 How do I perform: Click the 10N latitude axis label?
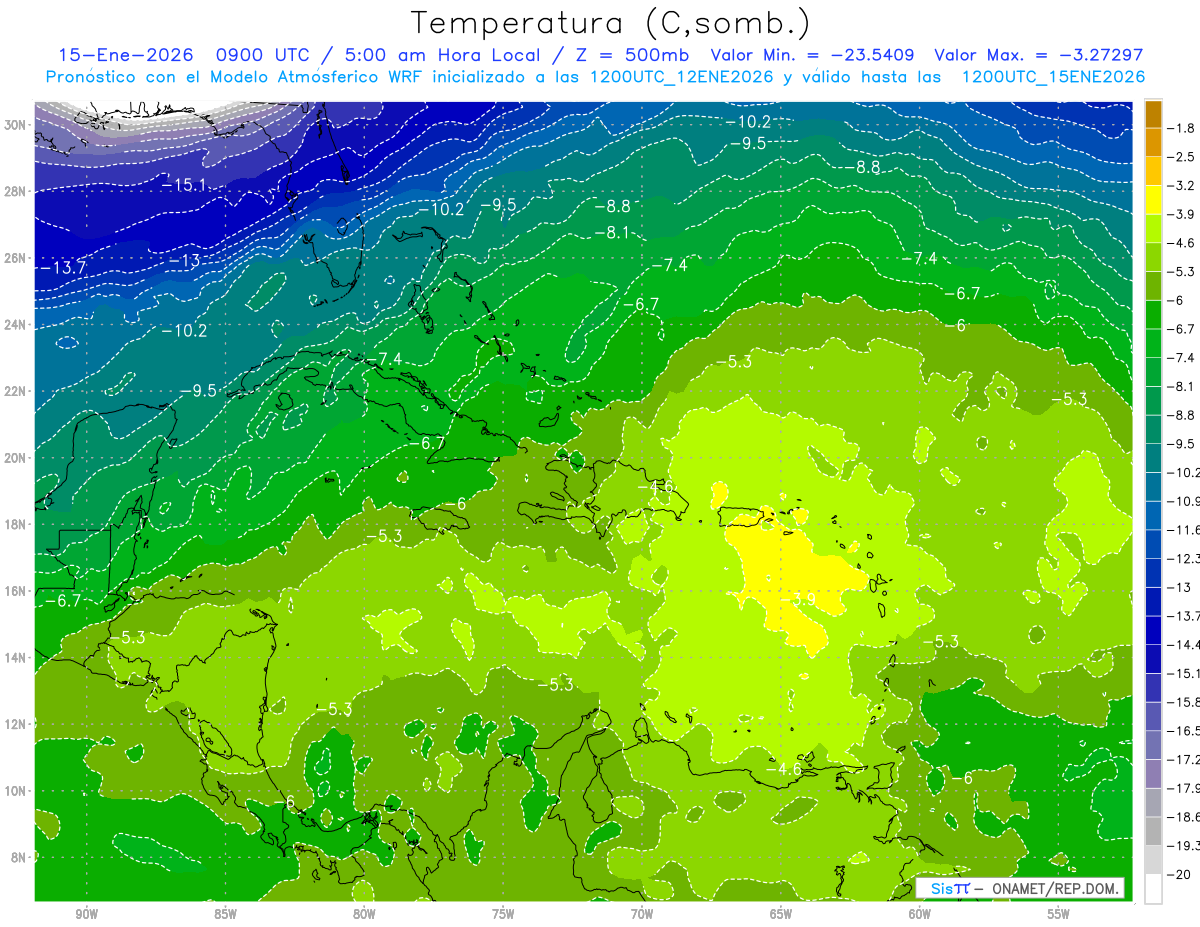click(x=17, y=791)
